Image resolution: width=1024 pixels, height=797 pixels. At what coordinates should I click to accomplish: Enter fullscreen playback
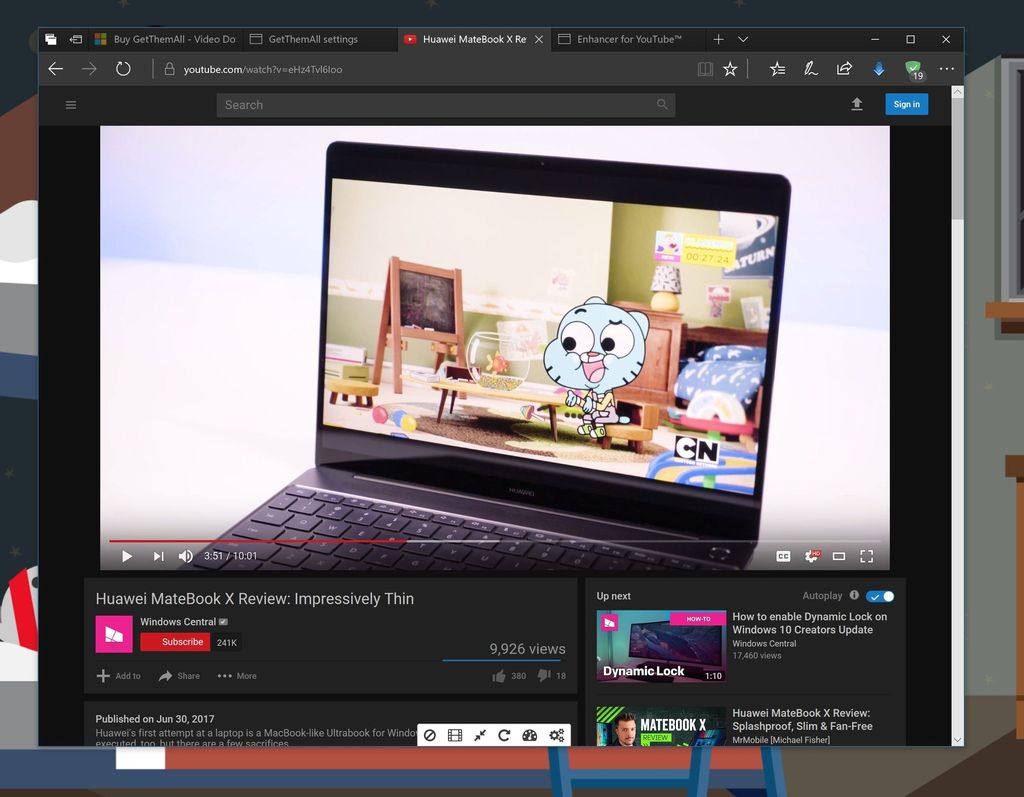pos(866,556)
